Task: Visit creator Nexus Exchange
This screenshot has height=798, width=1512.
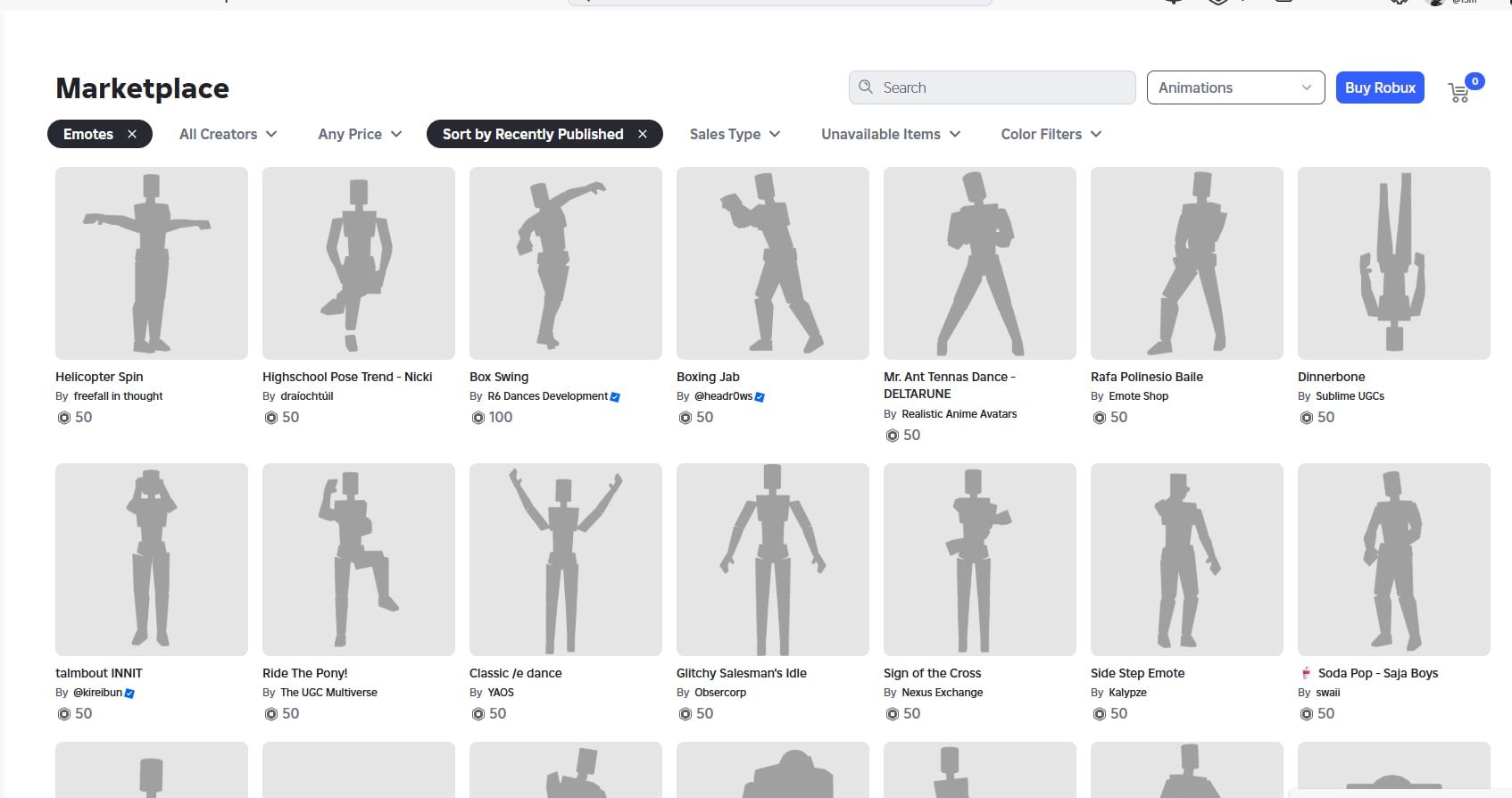Action: [x=943, y=693]
